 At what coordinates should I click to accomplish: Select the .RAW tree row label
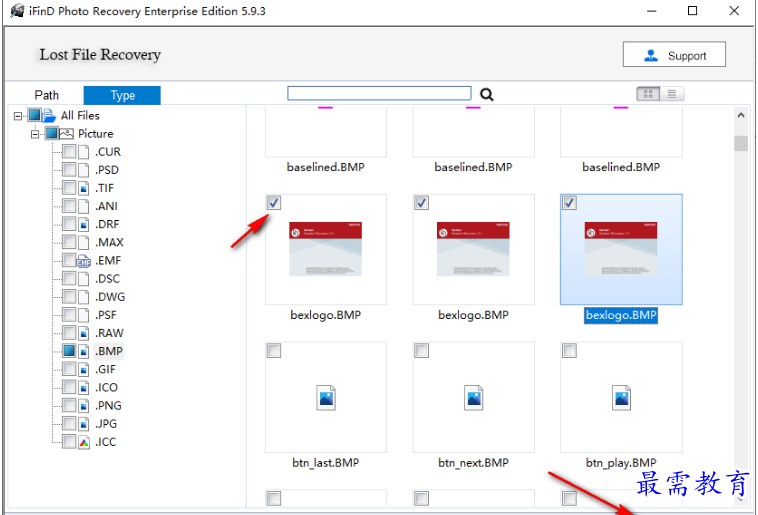pos(109,333)
